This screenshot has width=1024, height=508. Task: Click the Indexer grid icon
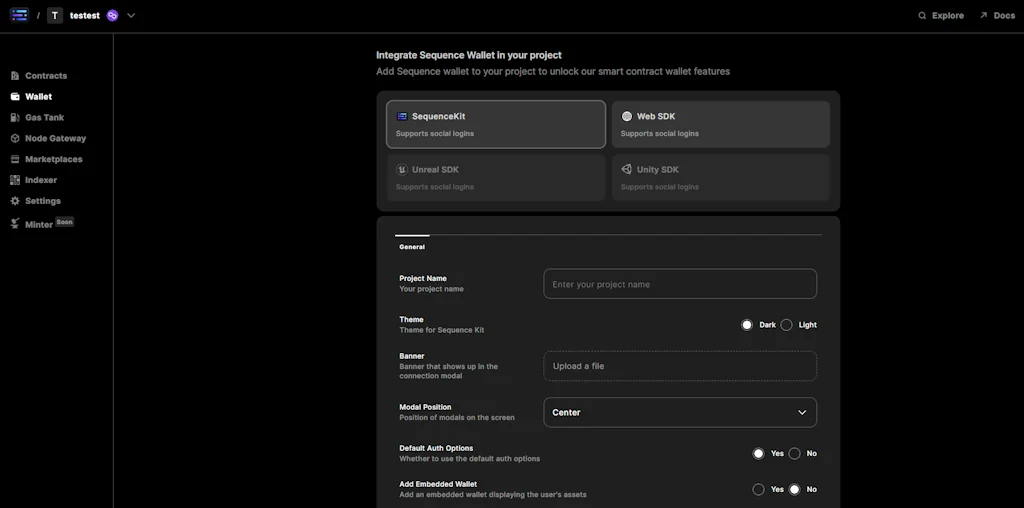[15, 180]
